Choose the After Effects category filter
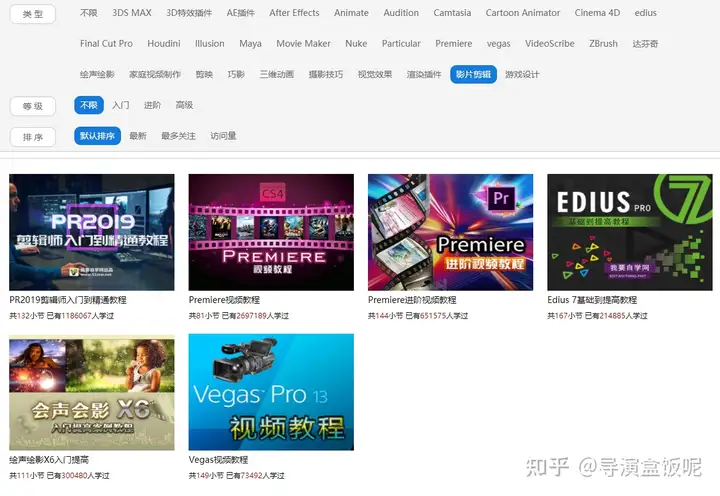The height and width of the screenshot is (496, 720). 294,13
